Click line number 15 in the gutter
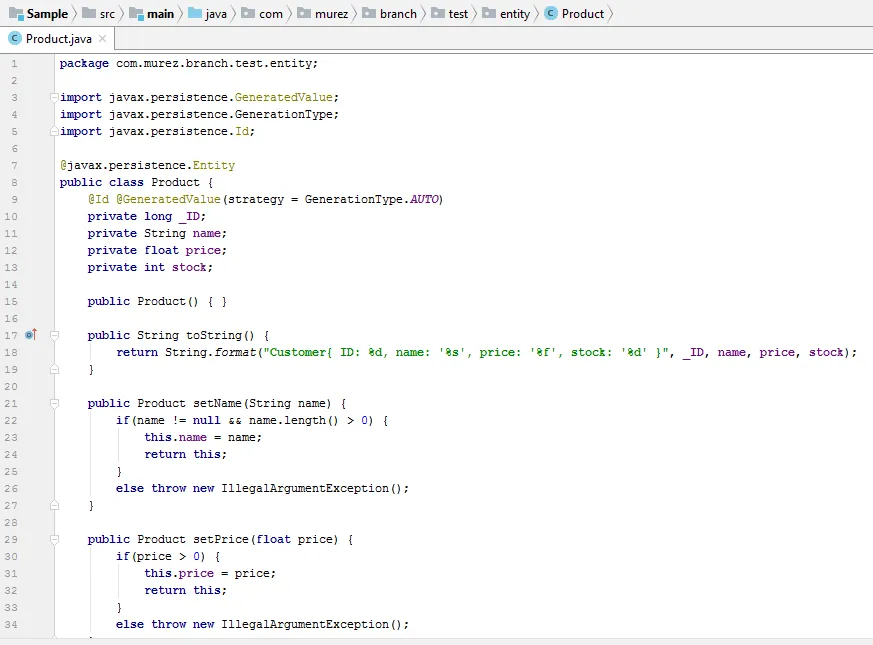Screen dimensions: 873x645 (x=11, y=301)
